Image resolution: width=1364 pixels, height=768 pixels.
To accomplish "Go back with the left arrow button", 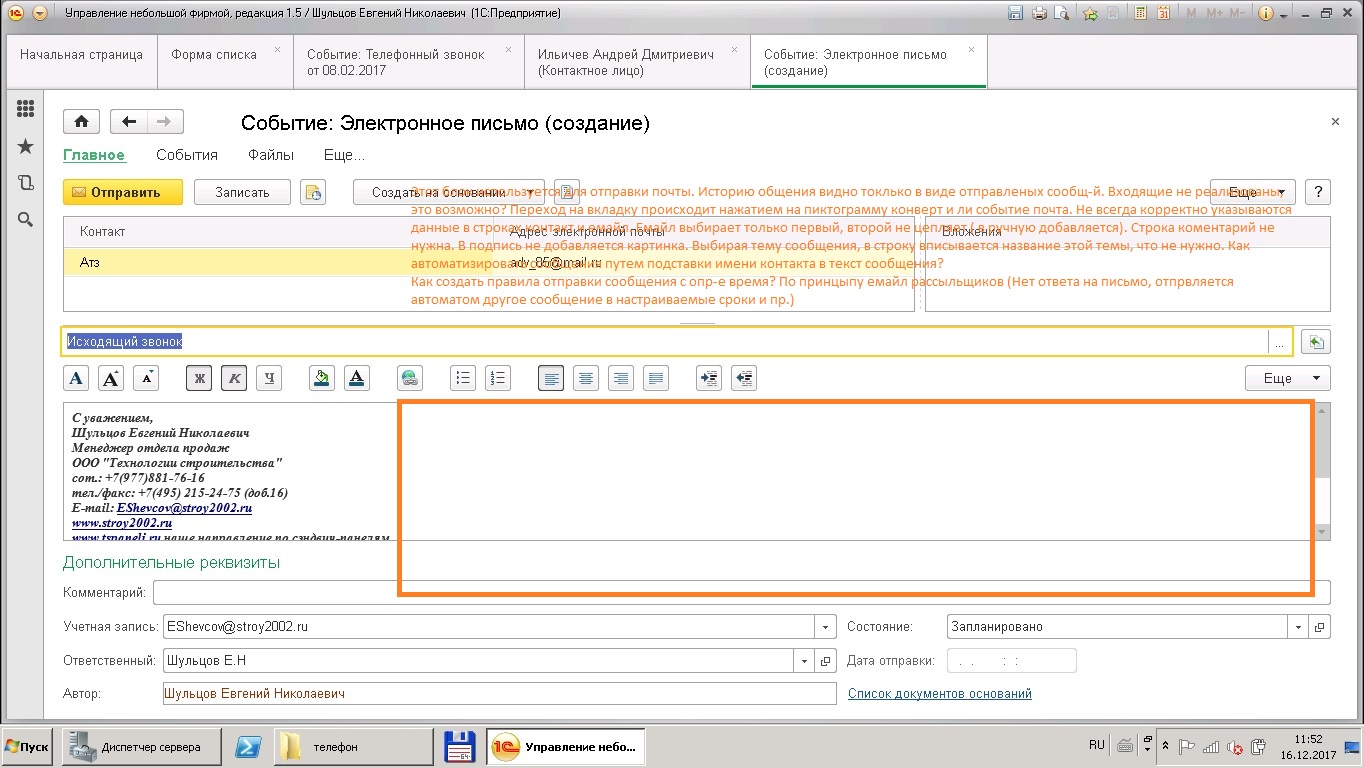I will tap(128, 122).
